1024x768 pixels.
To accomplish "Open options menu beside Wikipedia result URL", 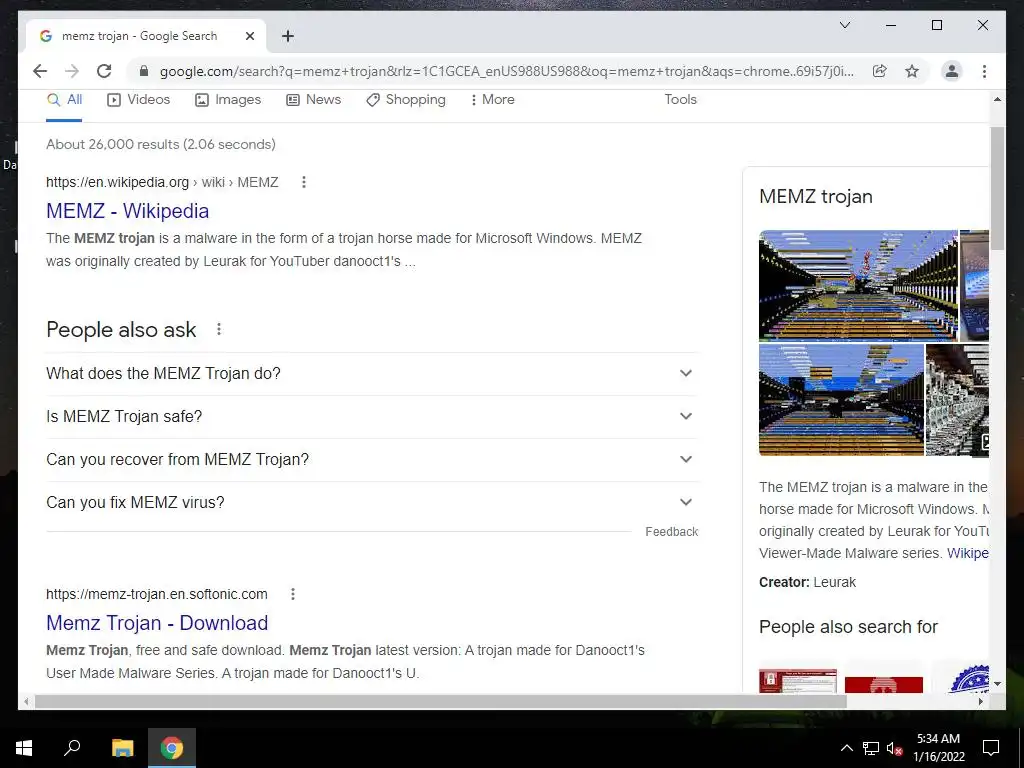I will tap(304, 182).
